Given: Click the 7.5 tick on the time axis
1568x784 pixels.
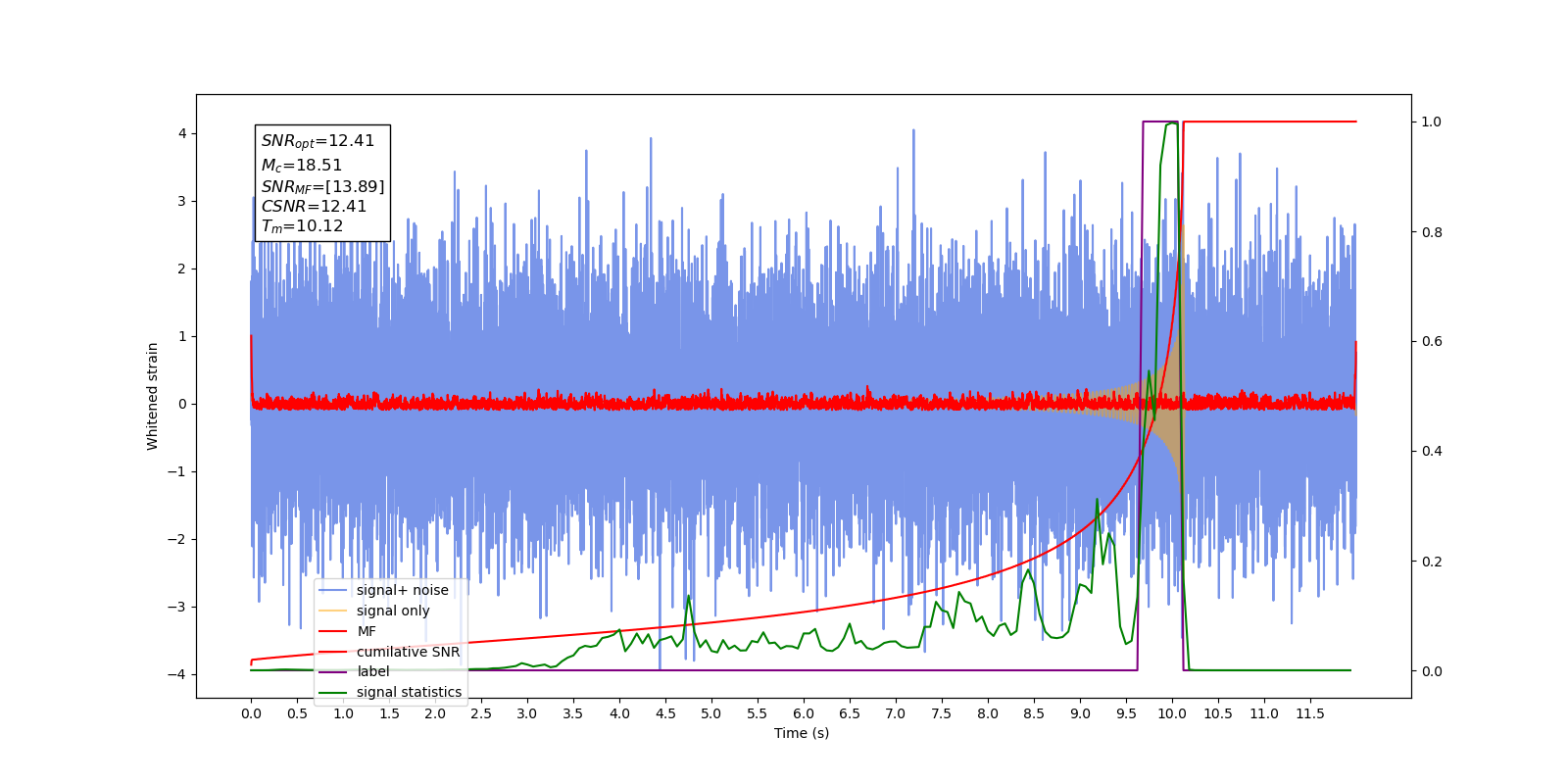Looking at the screenshot, I should [x=942, y=713].
